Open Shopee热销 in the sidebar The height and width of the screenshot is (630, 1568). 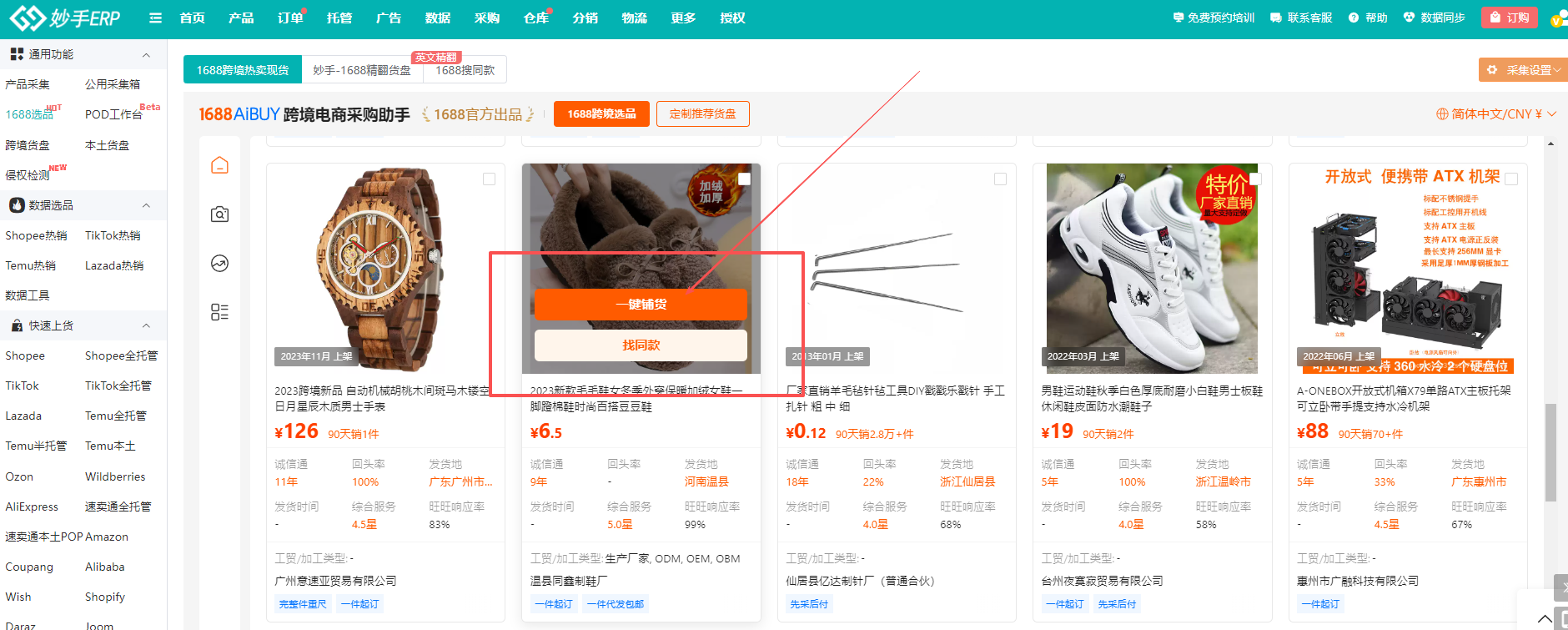[x=36, y=235]
